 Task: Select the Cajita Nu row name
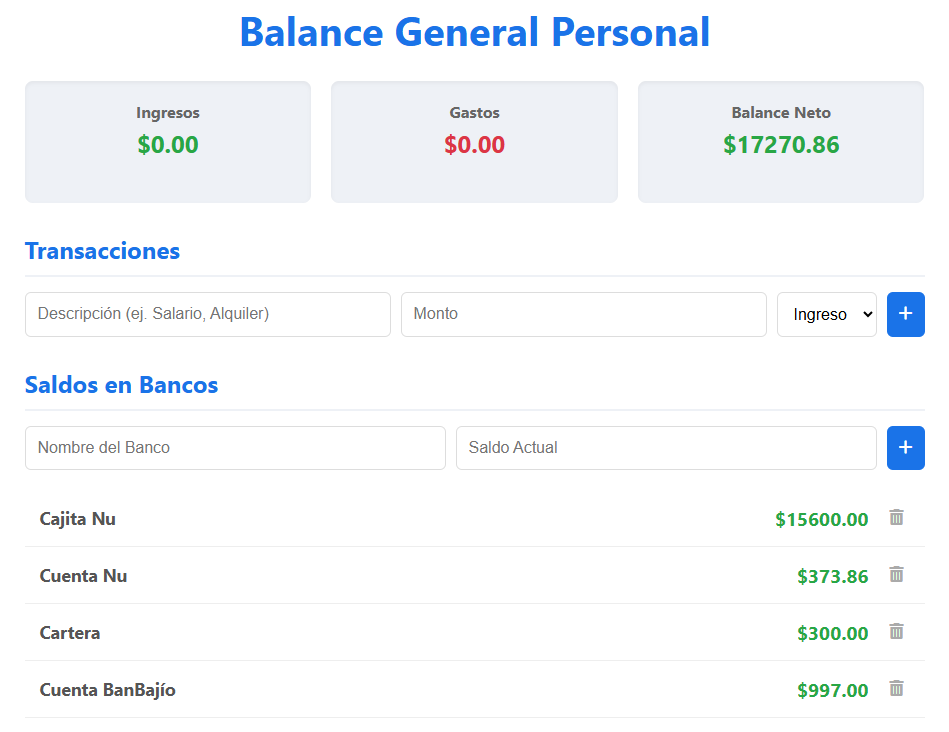point(78,519)
